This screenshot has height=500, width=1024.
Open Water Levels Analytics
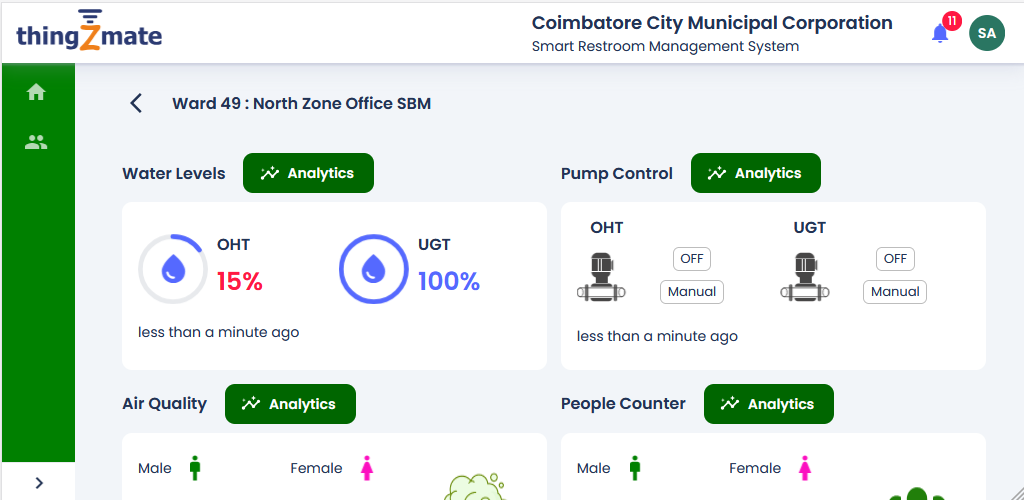point(308,173)
